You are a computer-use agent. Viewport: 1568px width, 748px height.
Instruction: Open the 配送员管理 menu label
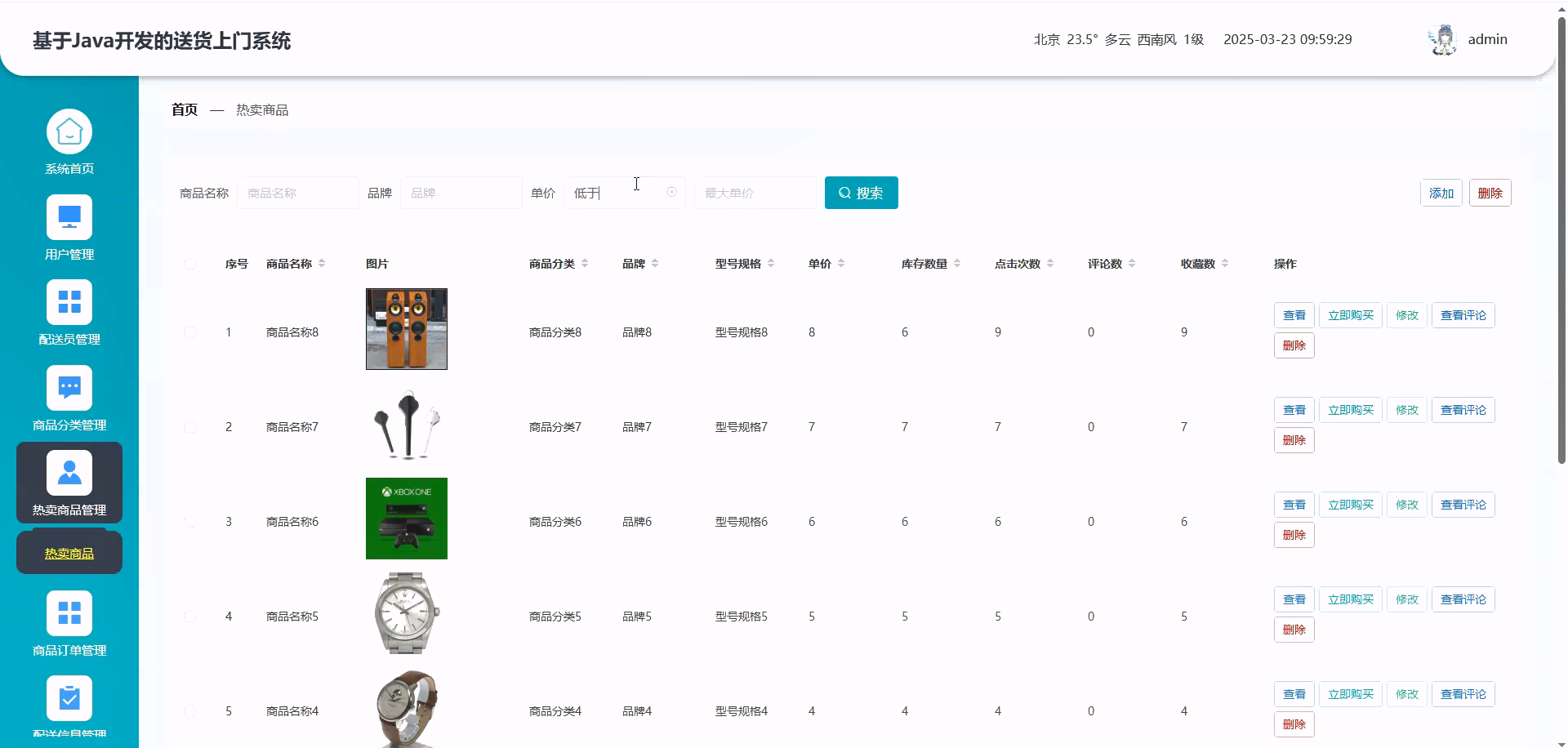[69, 339]
